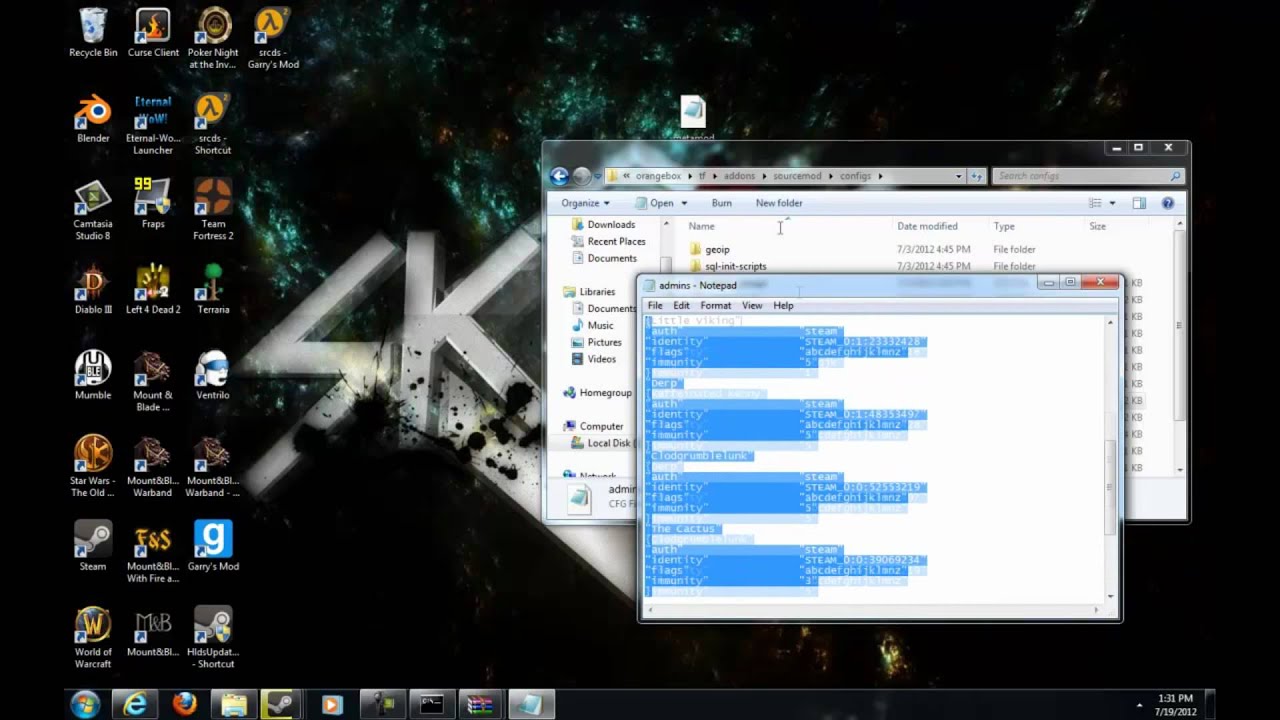
Task: Select Libraries in the navigation pane
Action: coord(597,292)
